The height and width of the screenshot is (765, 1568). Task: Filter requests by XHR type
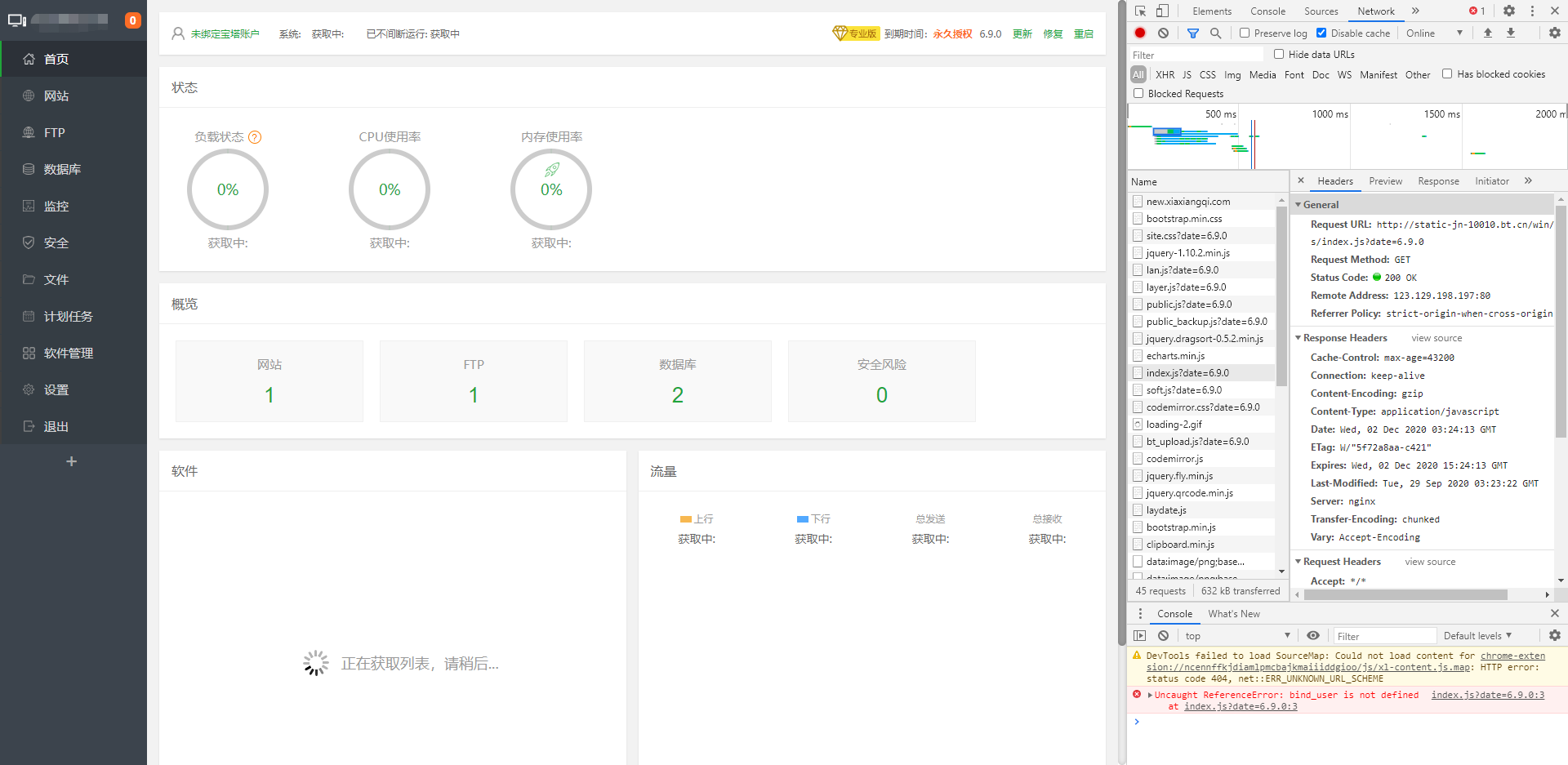click(x=1165, y=74)
